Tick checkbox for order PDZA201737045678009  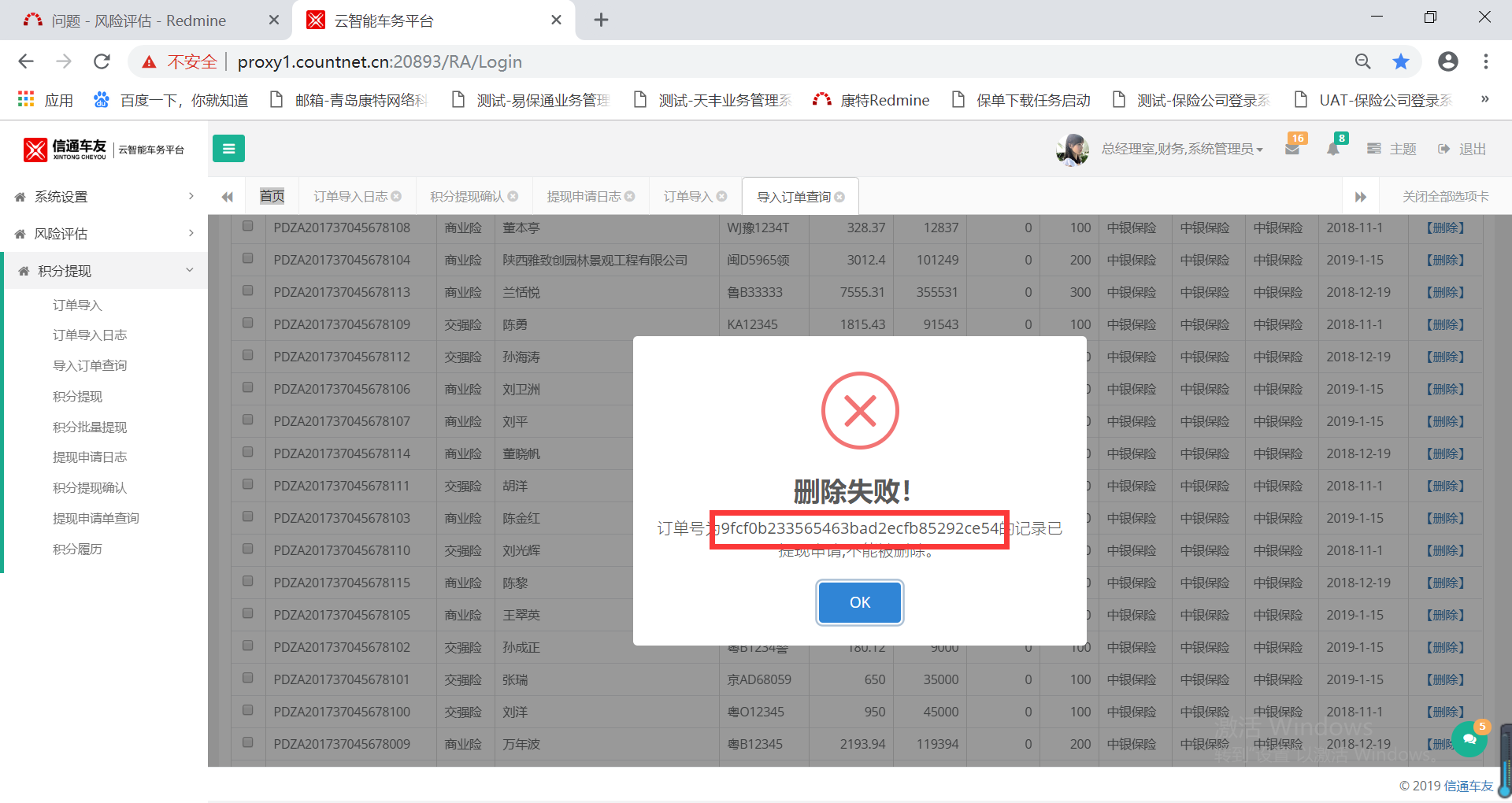pyautogui.click(x=248, y=742)
